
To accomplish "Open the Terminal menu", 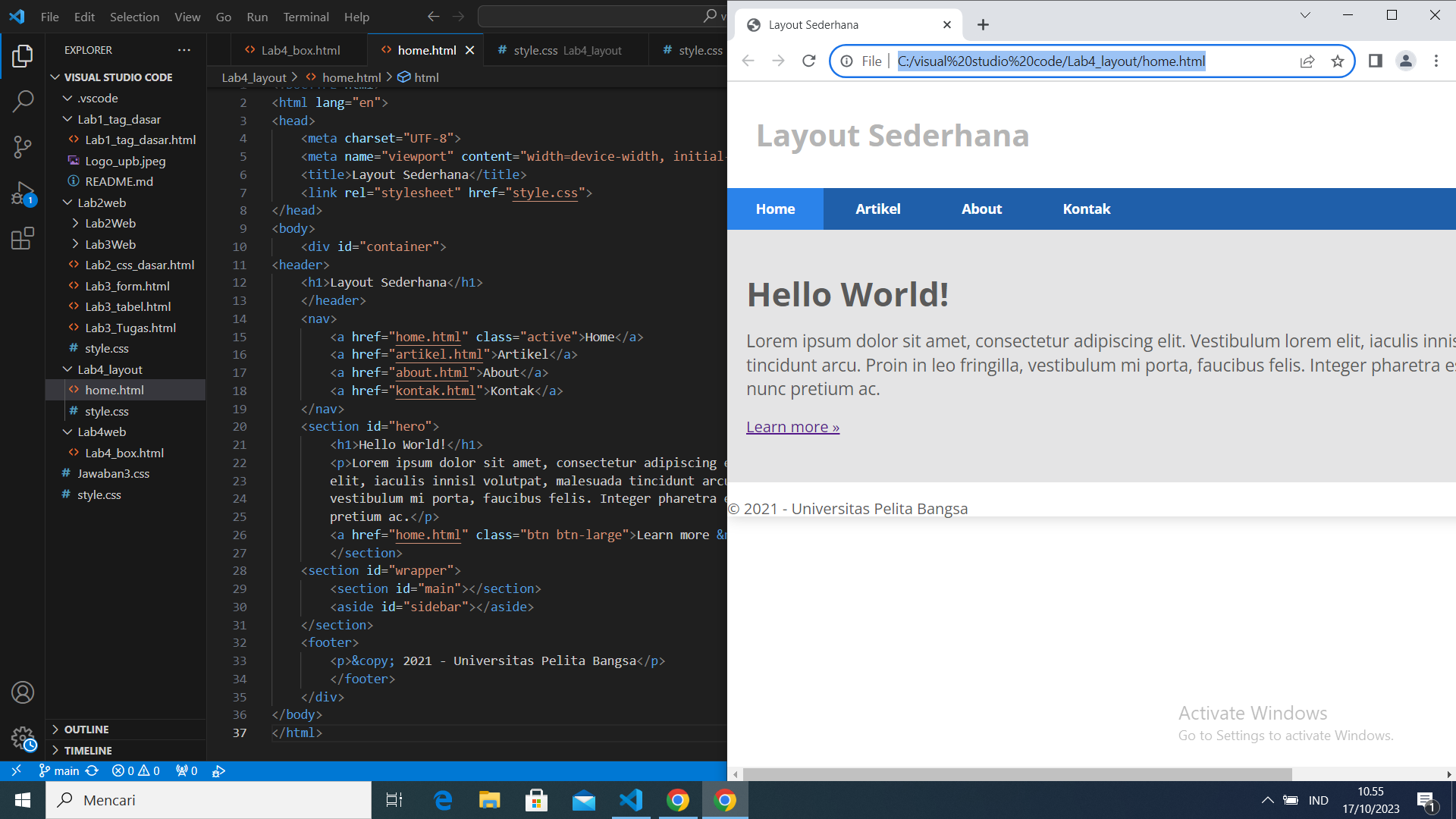I will point(306,17).
